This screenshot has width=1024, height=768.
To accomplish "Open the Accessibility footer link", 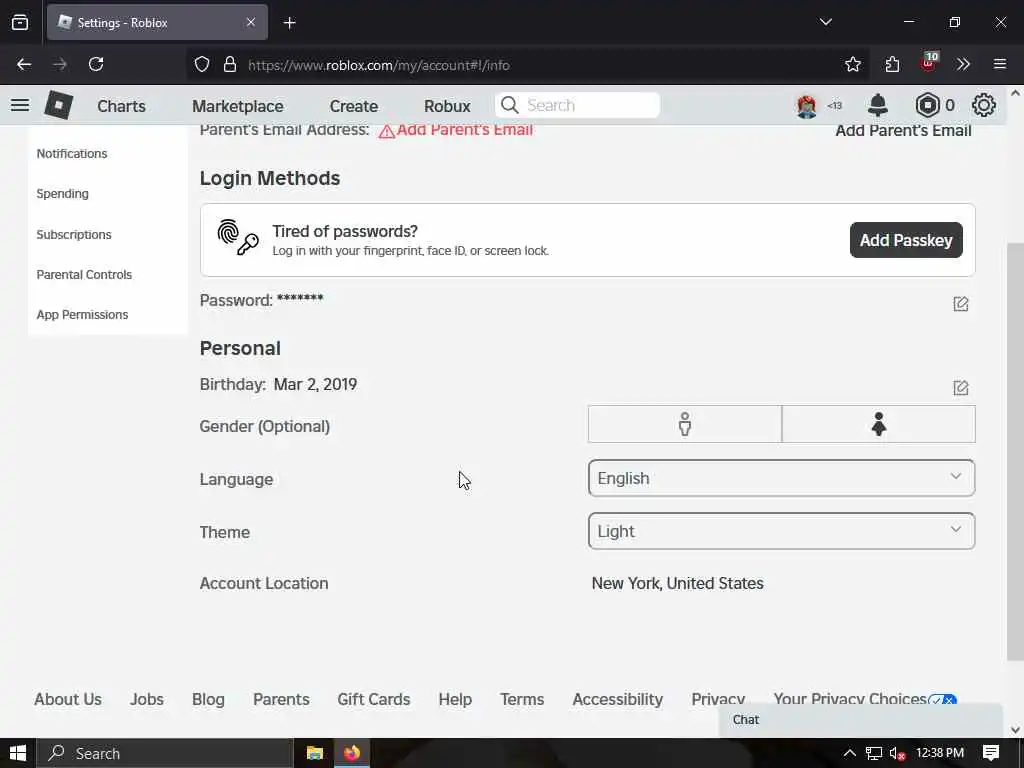I will (x=617, y=699).
